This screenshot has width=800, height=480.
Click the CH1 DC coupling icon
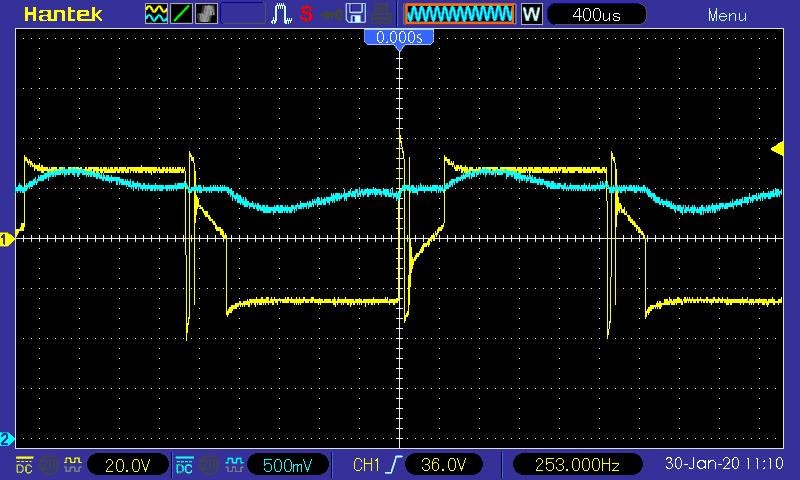pyautogui.click(x=24, y=465)
